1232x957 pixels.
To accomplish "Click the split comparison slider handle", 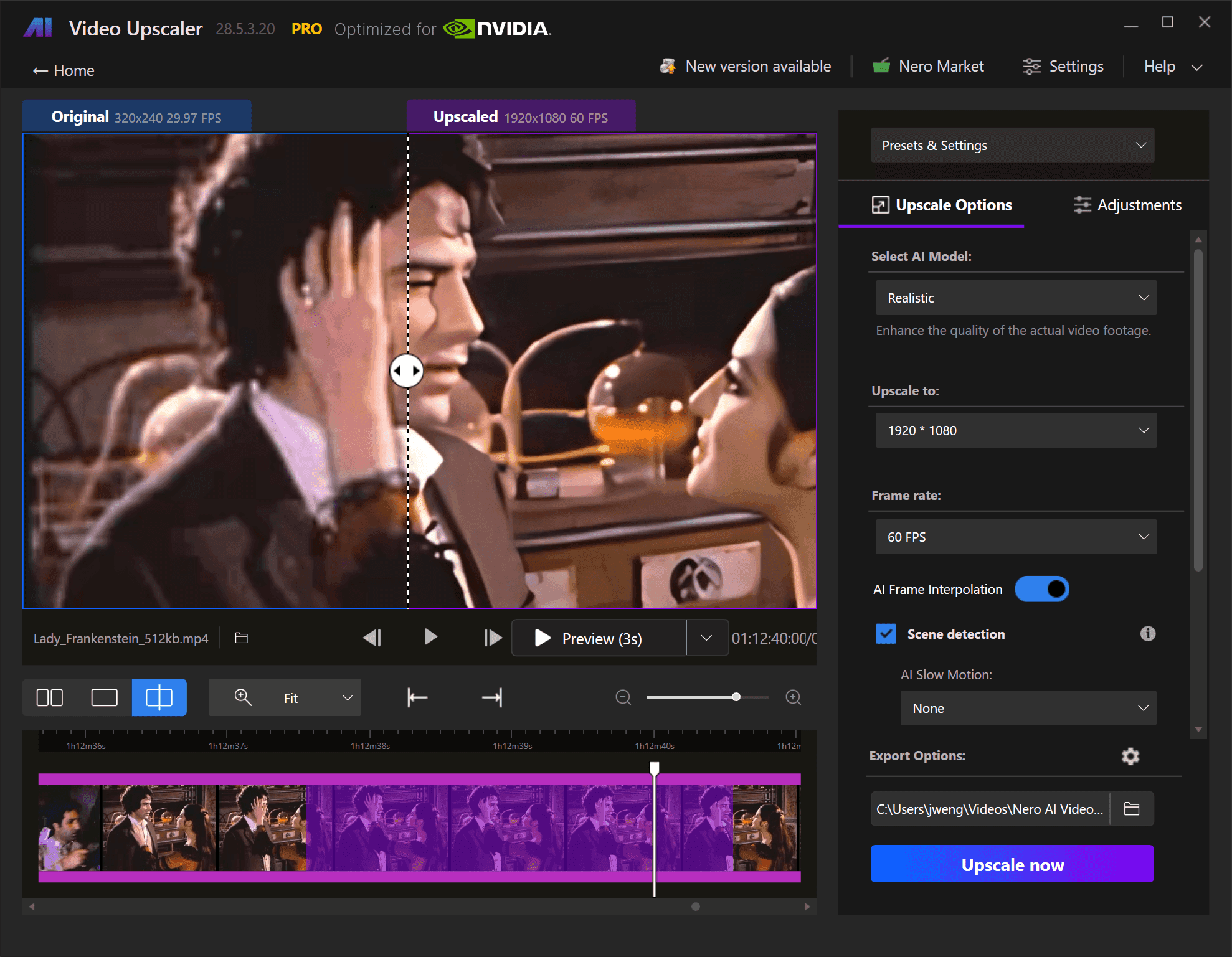I will 407,370.
